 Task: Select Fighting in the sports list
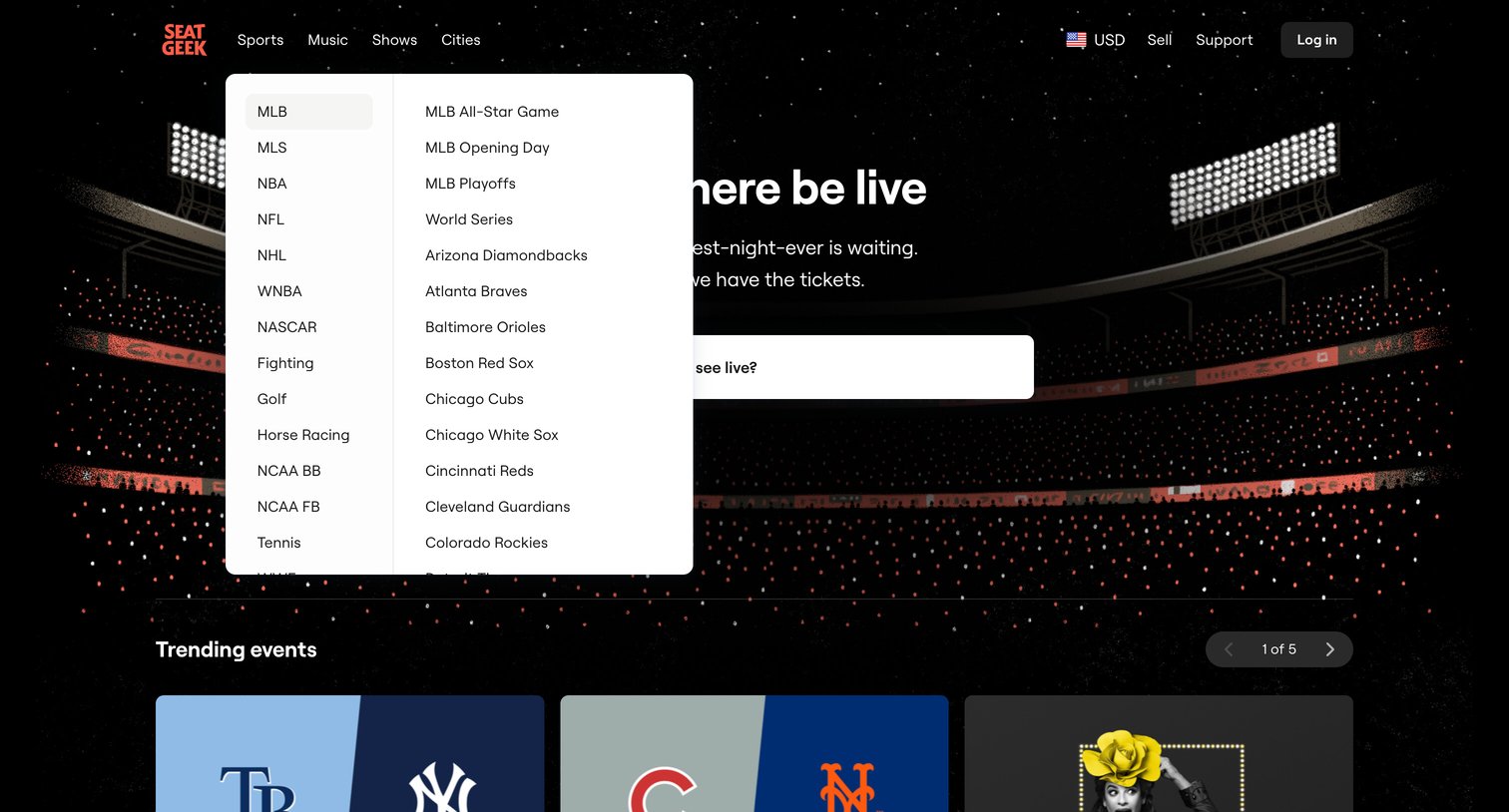(x=309, y=363)
